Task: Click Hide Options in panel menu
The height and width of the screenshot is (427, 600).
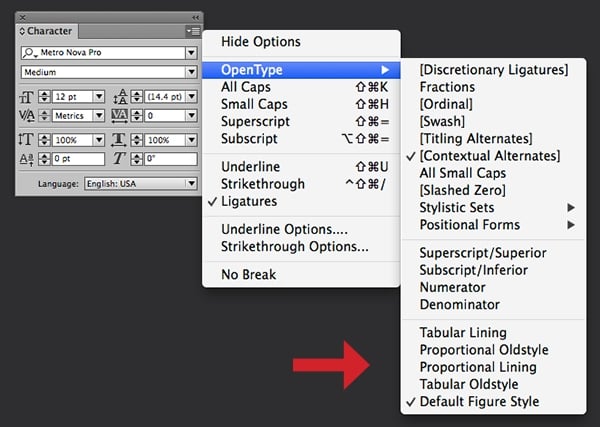Action: point(260,42)
